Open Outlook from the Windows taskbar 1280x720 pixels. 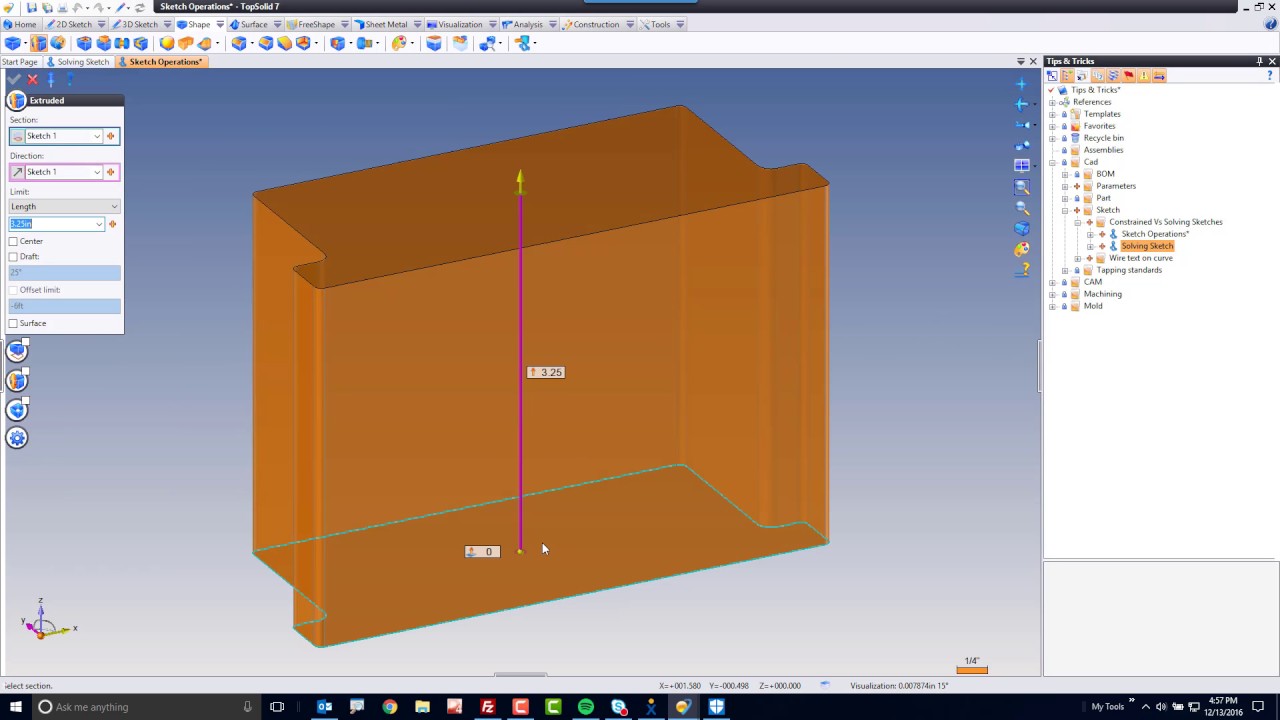coord(324,707)
